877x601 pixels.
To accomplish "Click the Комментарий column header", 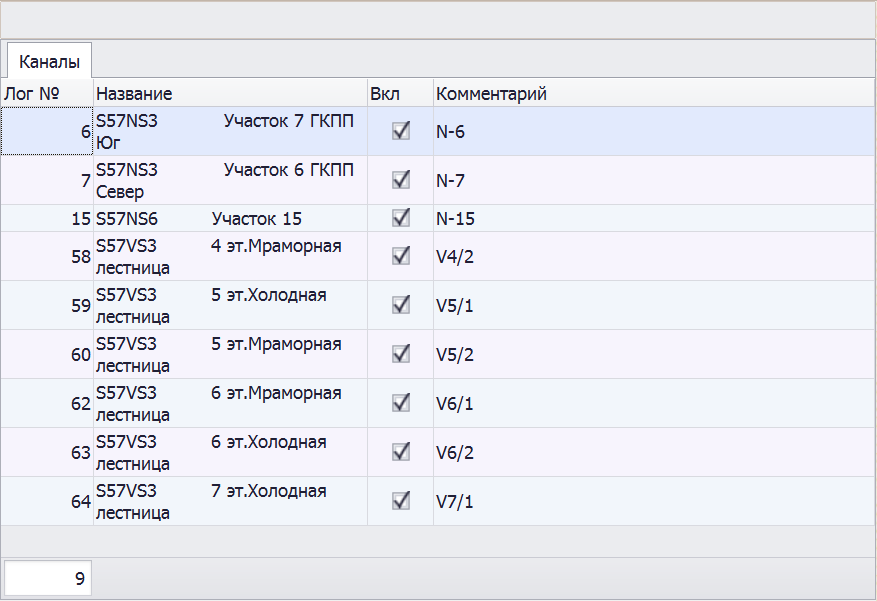I will 650,93.
